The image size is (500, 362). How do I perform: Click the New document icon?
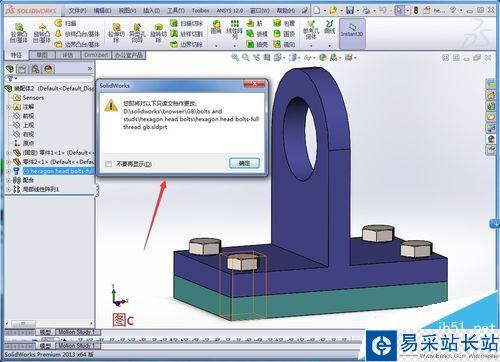point(316,10)
